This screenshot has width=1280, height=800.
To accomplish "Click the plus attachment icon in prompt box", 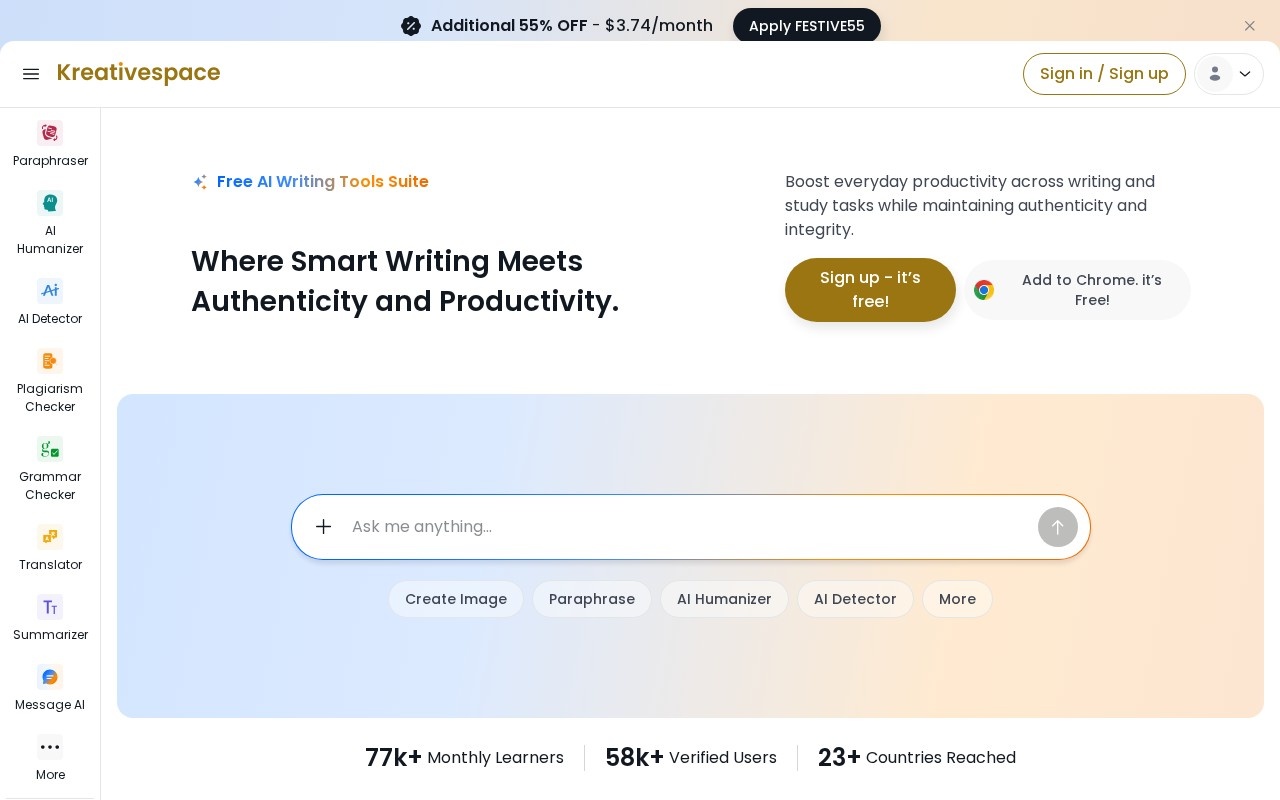I will pos(323,527).
